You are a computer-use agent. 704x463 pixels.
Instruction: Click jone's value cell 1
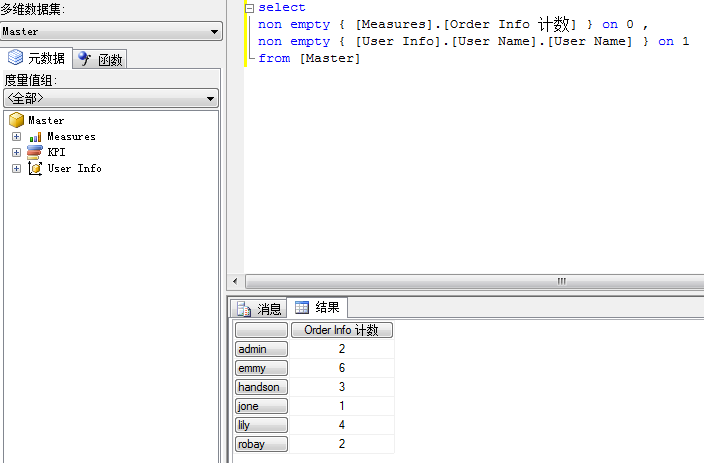click(342, 406)
